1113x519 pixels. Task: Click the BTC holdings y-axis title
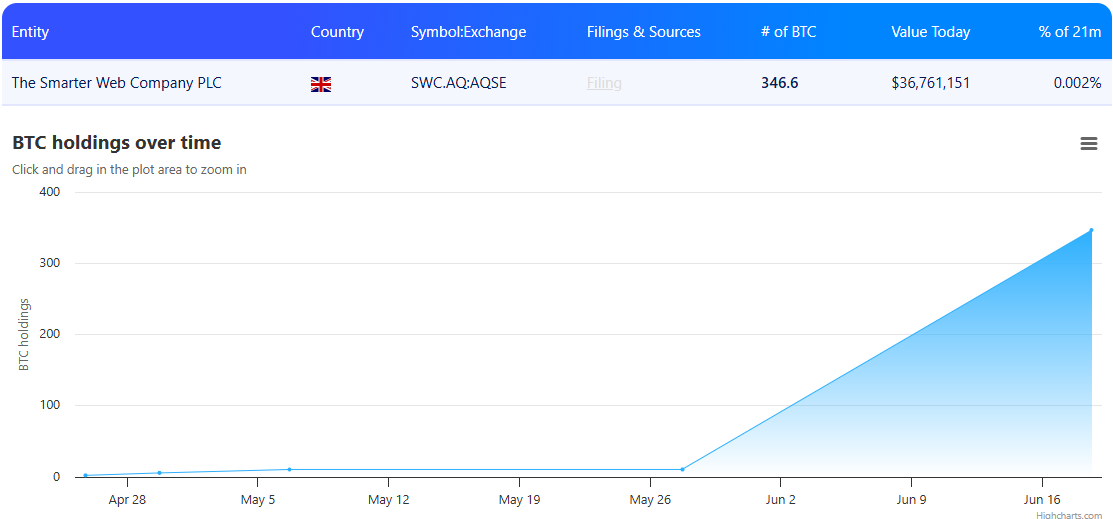tap(23, 334)
